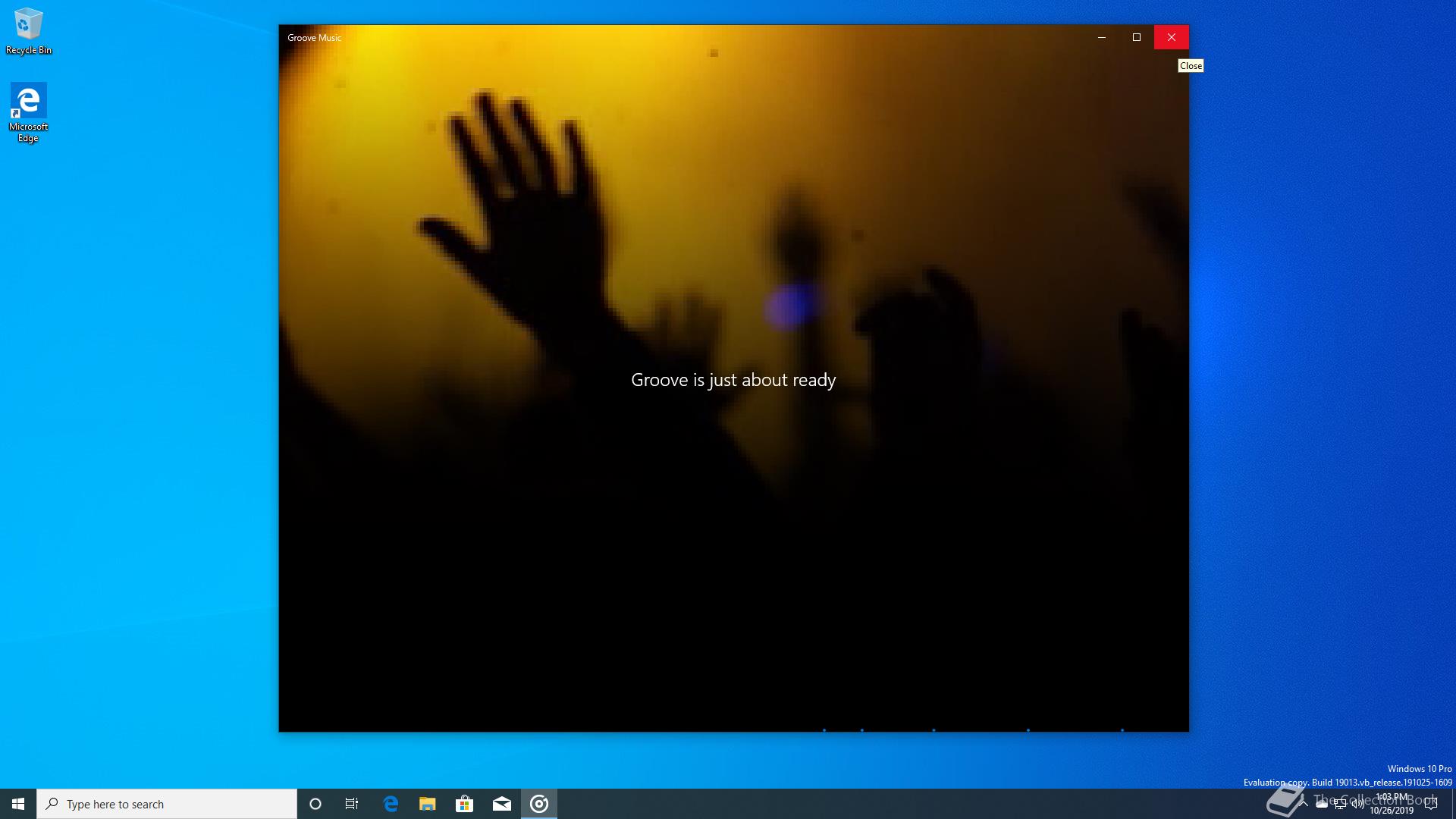The width and height of the screenshot is (1456, 819).
Task: Open the volume control in tray
Action: click(1357, 804)
